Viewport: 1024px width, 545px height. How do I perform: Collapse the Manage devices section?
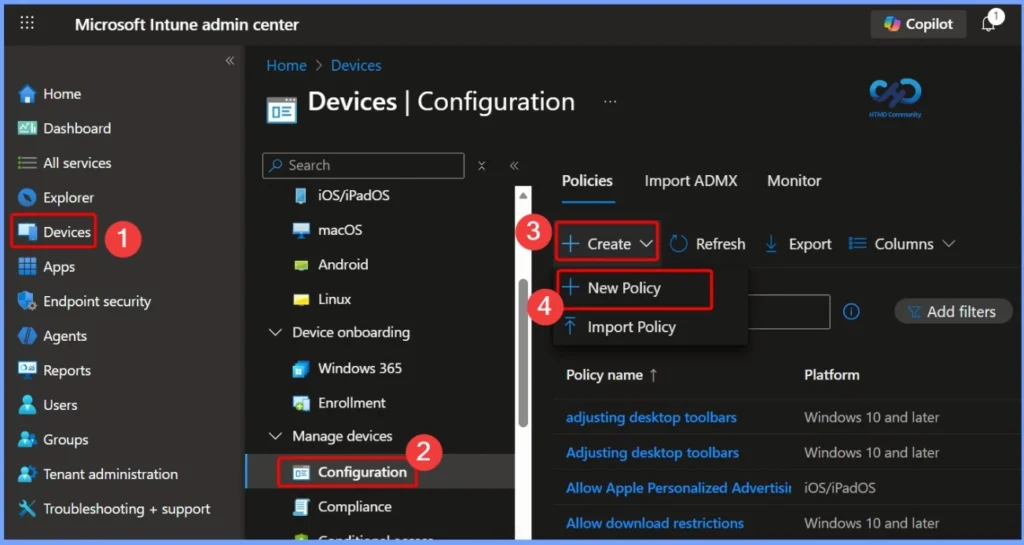pos(275,436)
